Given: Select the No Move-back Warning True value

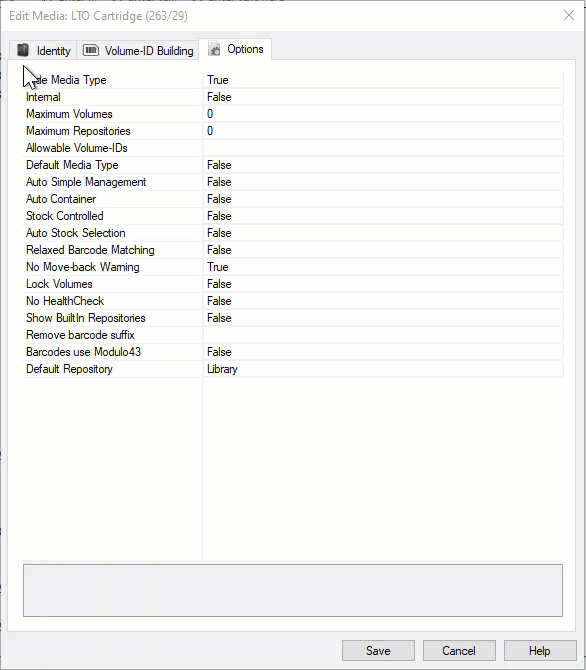Looking at the screenshot, I should (383, 267).
